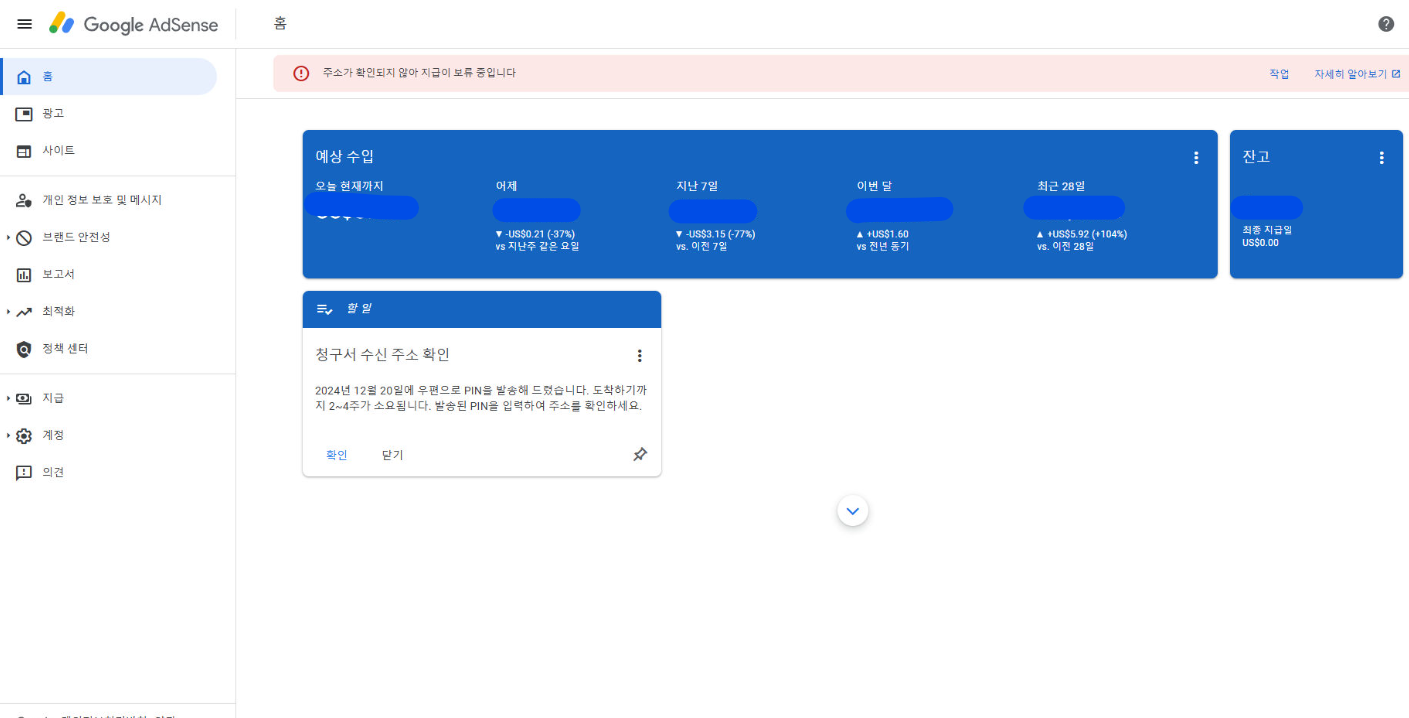Open AdSense help with the question mark icon
The width and height of the screenshot is (1409, 718).
click(x=1385, y=22)
